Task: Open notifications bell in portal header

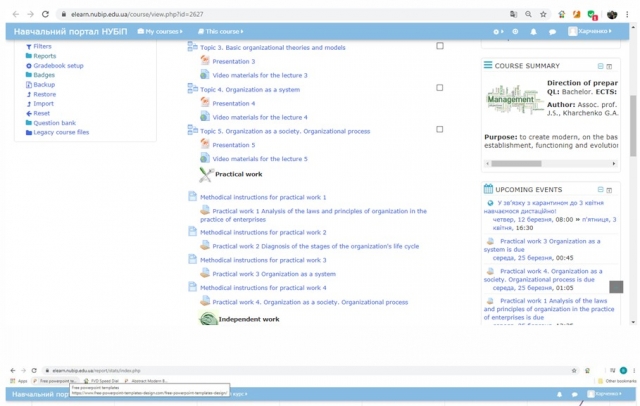Action: 533,31
